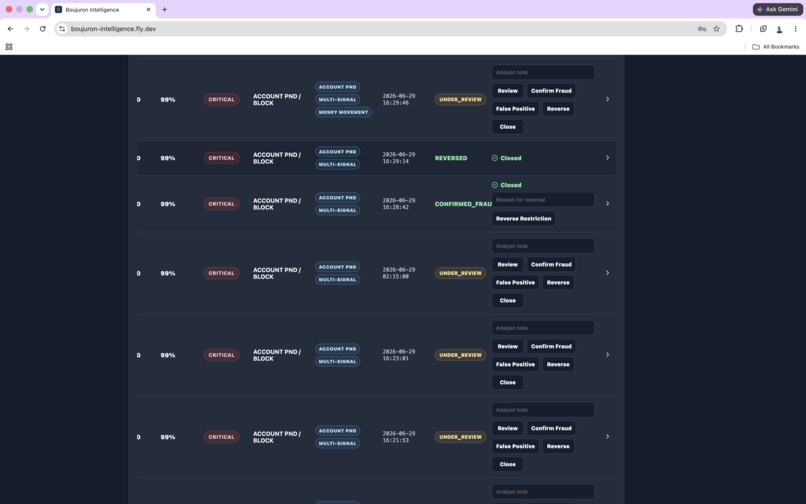Click the ACCOUNT PND tag in the 16:23:01 row

tap(337, 349)
